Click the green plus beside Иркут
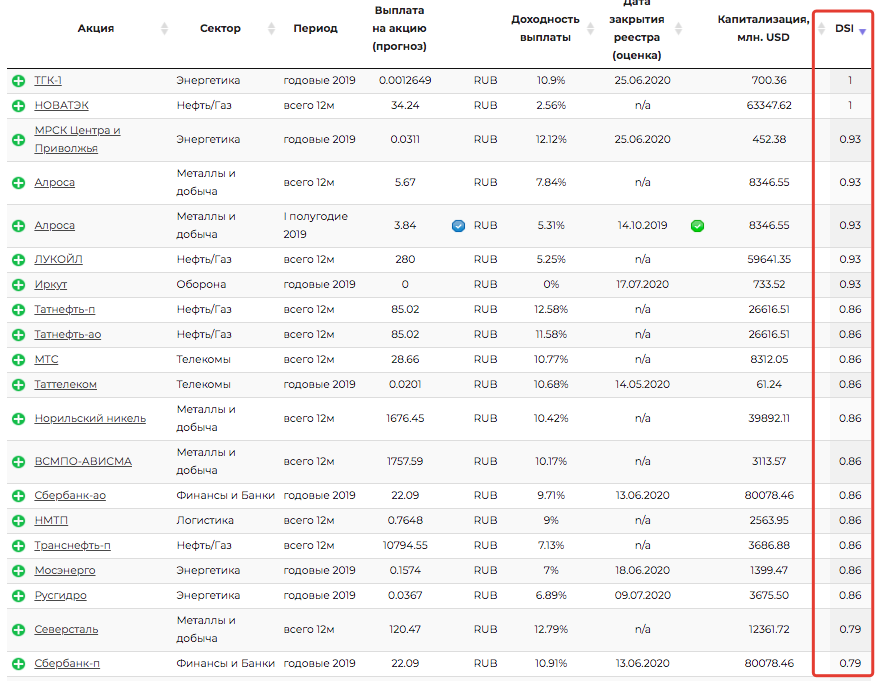878x681 pixels. click(18, 285)
